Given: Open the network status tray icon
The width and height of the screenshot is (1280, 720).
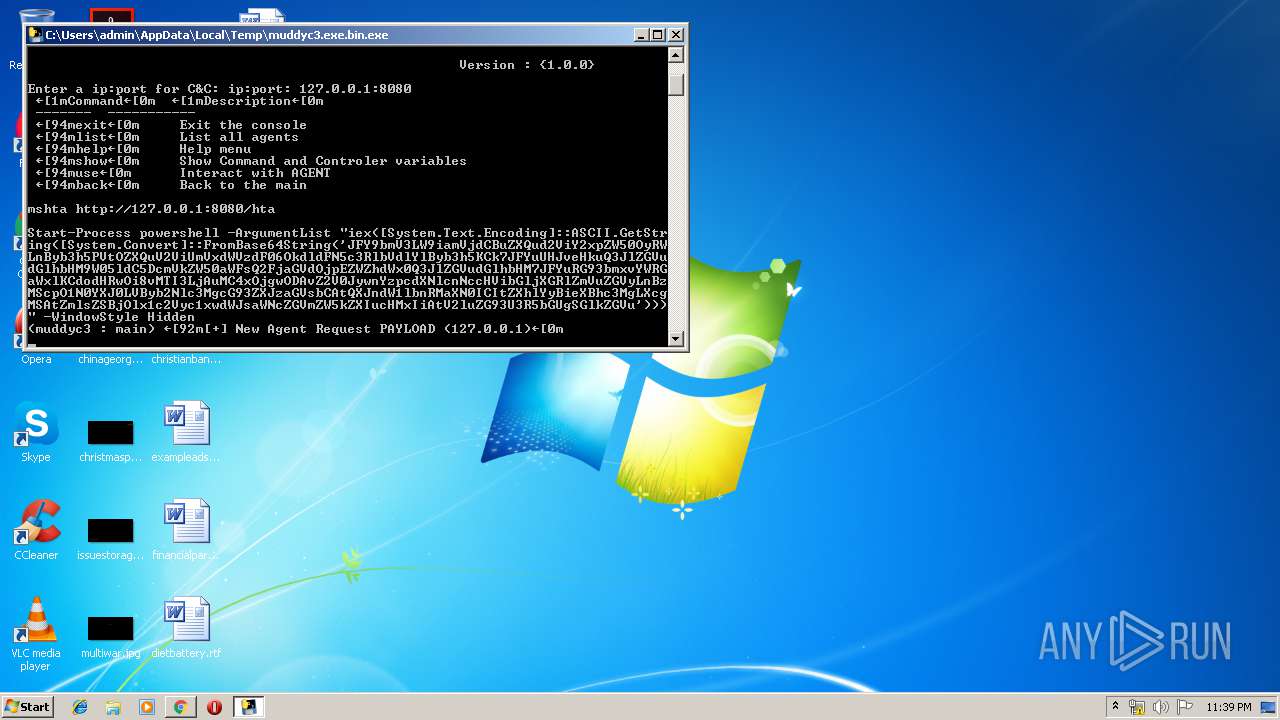Looking at the screenshot, I should tap(1137, 707).
